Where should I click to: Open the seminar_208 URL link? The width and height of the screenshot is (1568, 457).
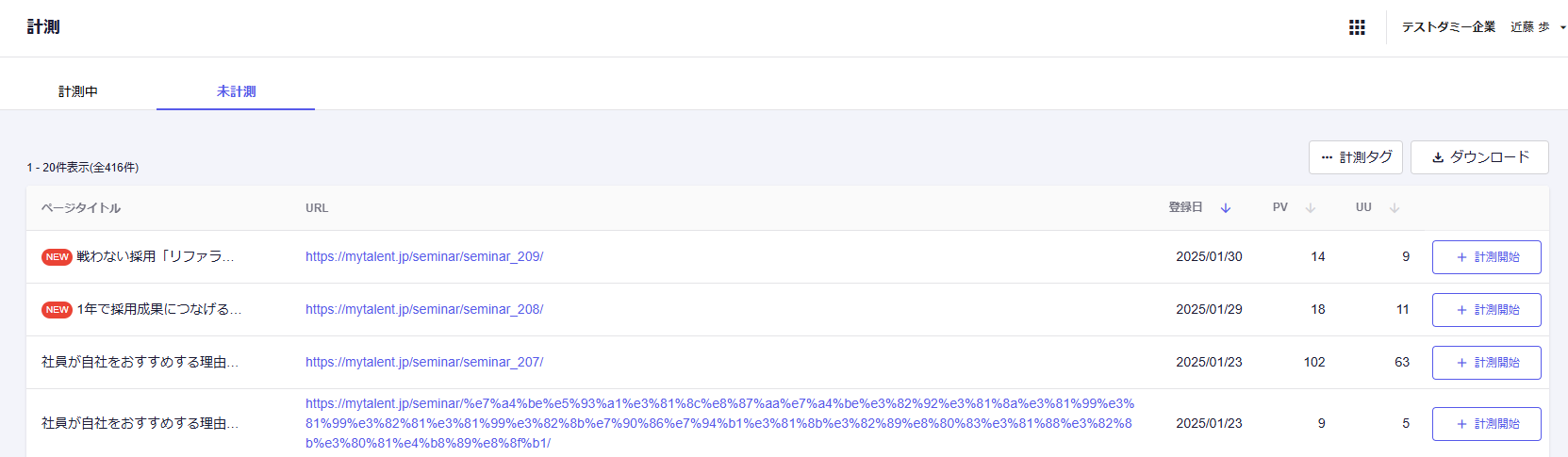coord(423,309)
